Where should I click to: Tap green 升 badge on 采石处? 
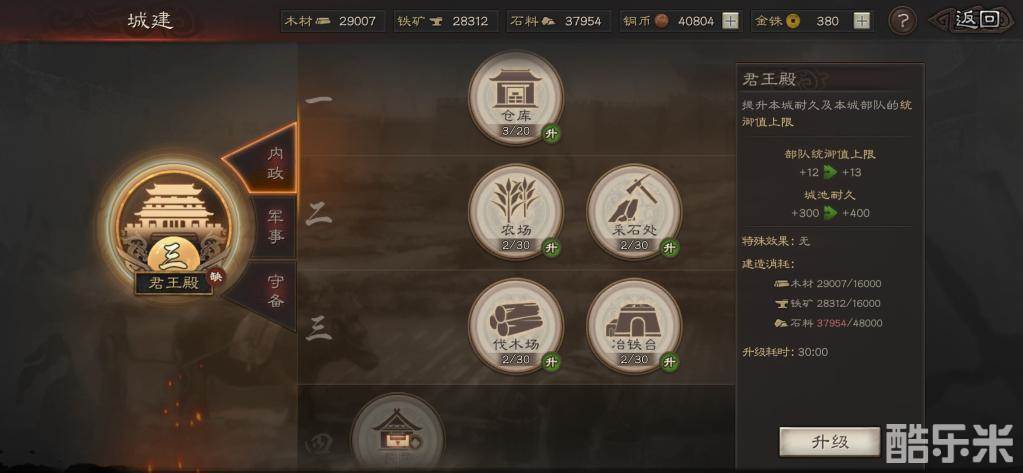(x=669, y=248)
